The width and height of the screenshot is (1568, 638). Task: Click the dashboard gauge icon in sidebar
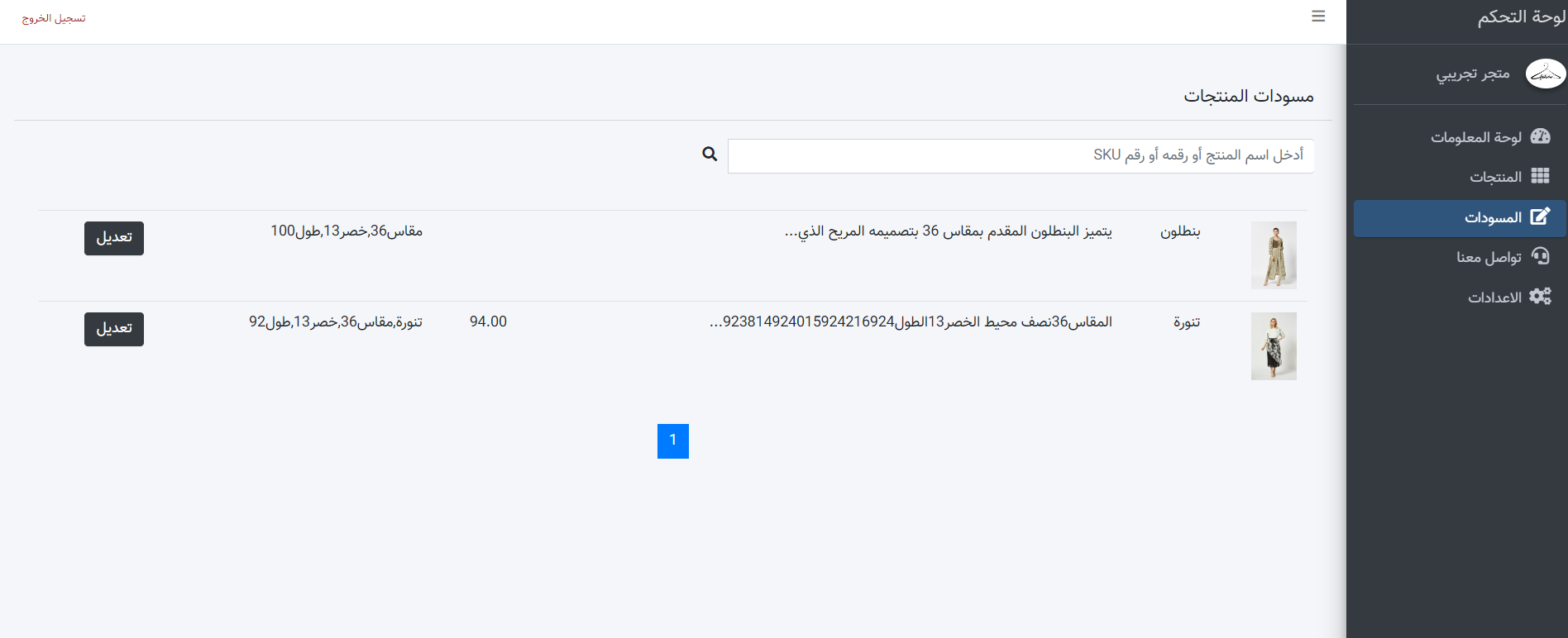1540,136
